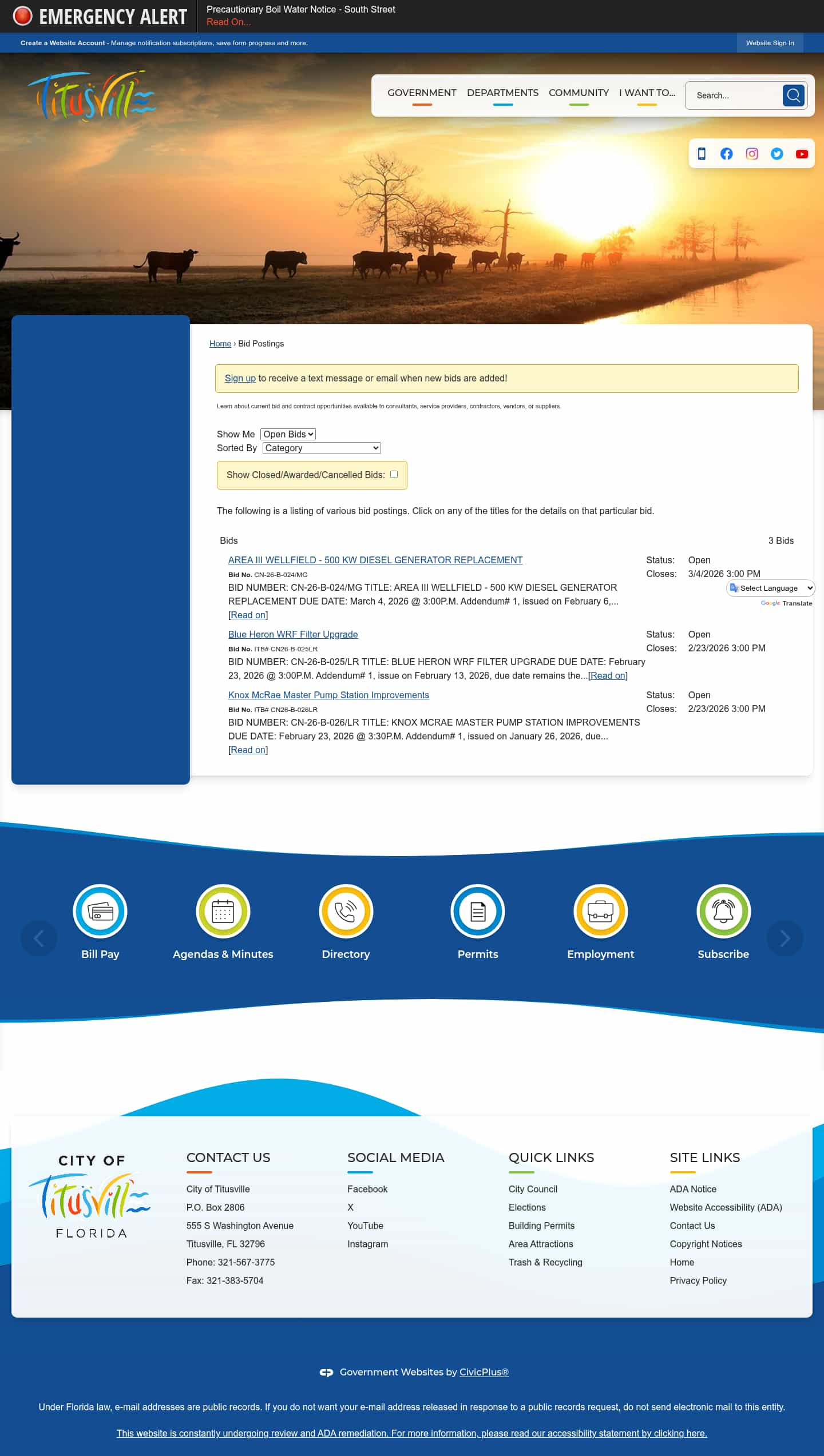The height and width of the screenshot is (1456, 824).
Task: Open the Departments menu
Action: tap(502, 93)
